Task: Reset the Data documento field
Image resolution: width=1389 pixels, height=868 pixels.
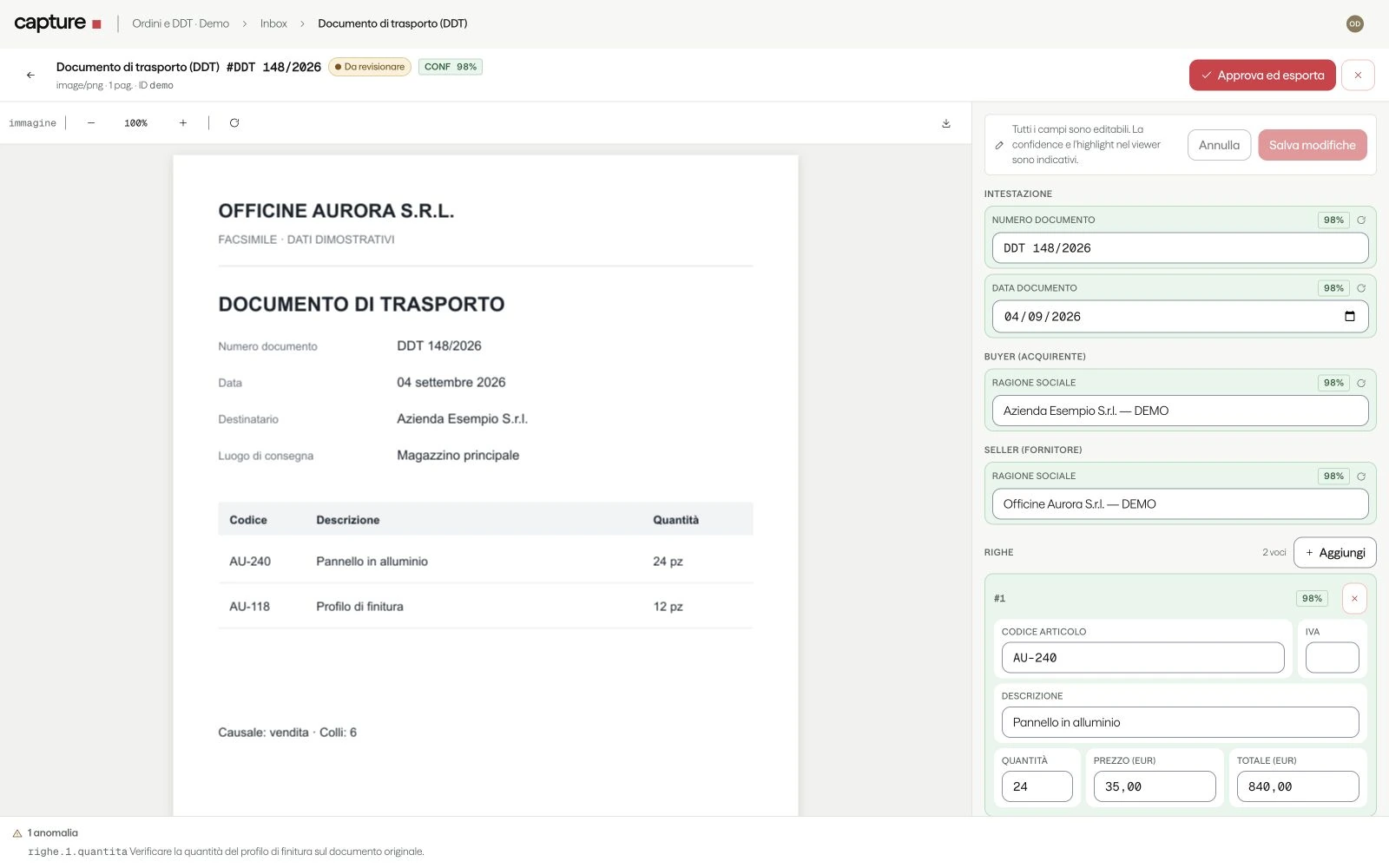Action: coord(1361,288)
